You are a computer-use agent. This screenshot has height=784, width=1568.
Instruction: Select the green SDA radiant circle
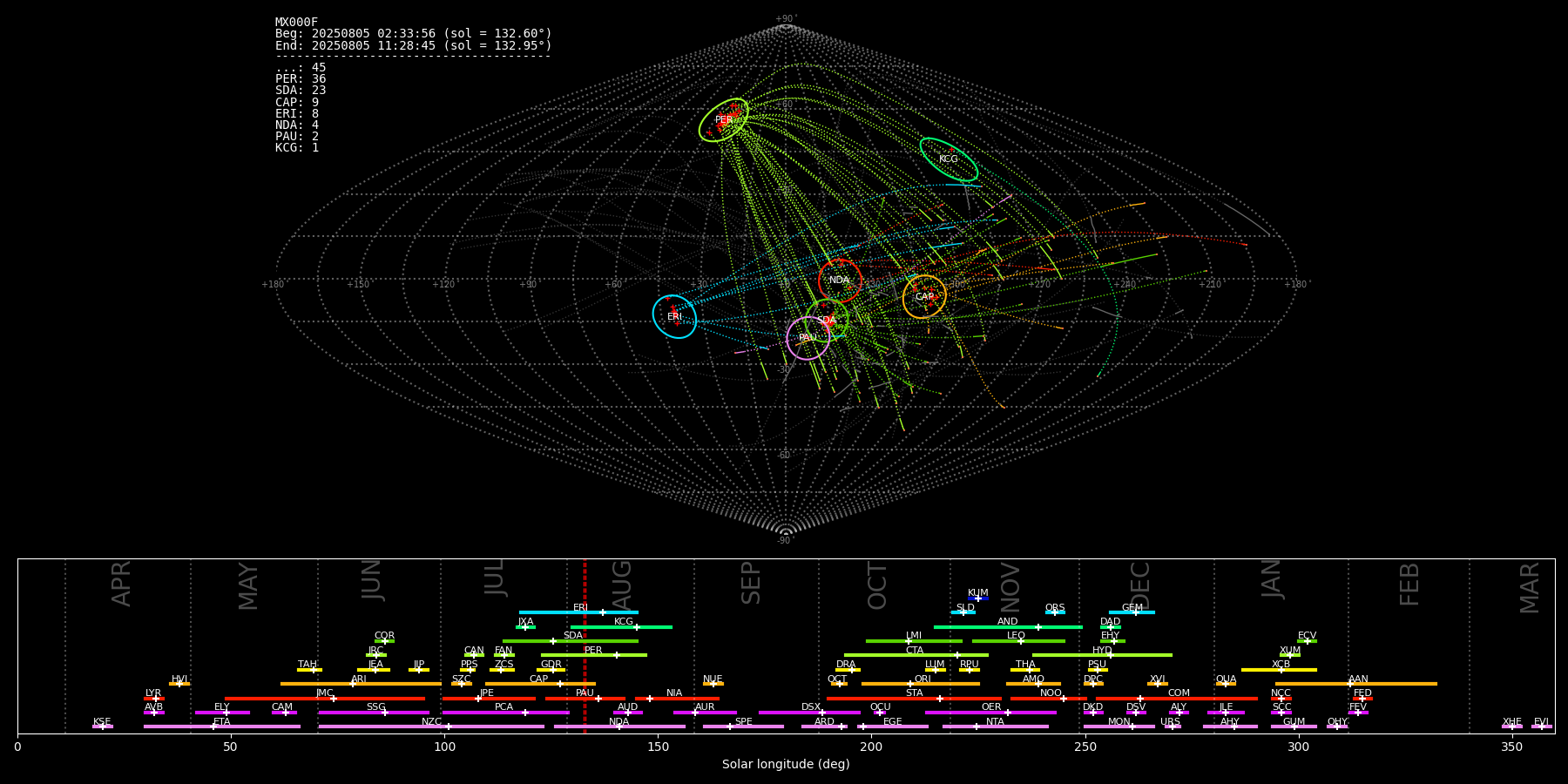827,320
